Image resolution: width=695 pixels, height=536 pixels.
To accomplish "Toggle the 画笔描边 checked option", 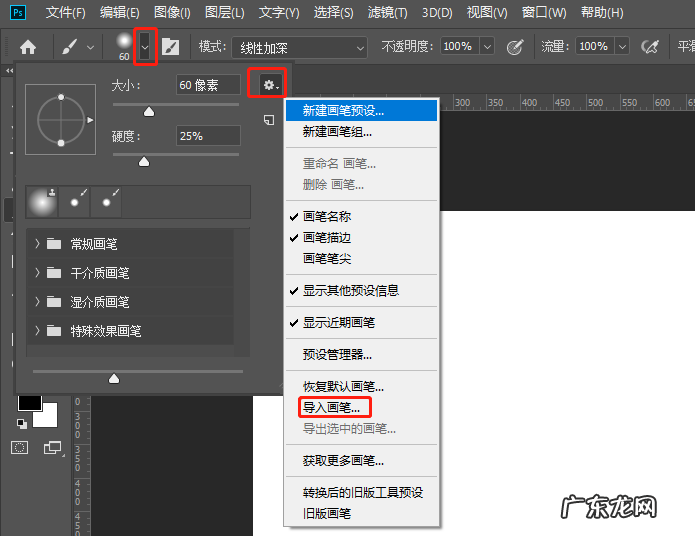I will 361,238.
